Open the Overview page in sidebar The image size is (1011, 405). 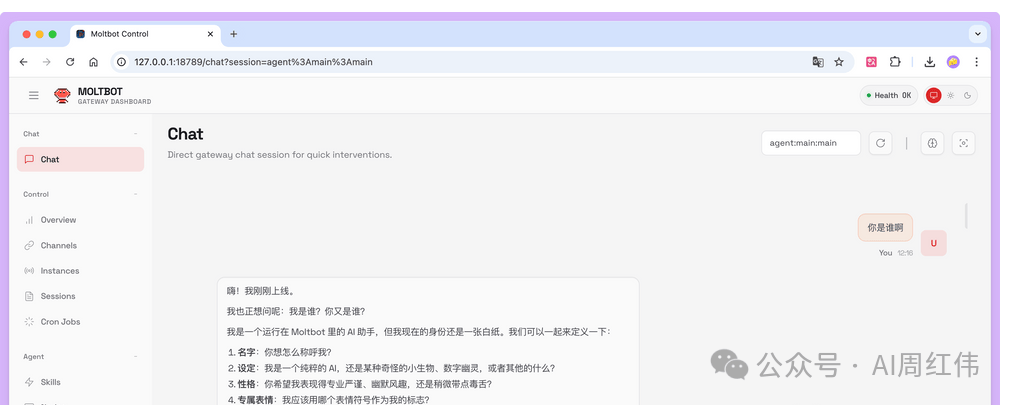tap(58, 220)
